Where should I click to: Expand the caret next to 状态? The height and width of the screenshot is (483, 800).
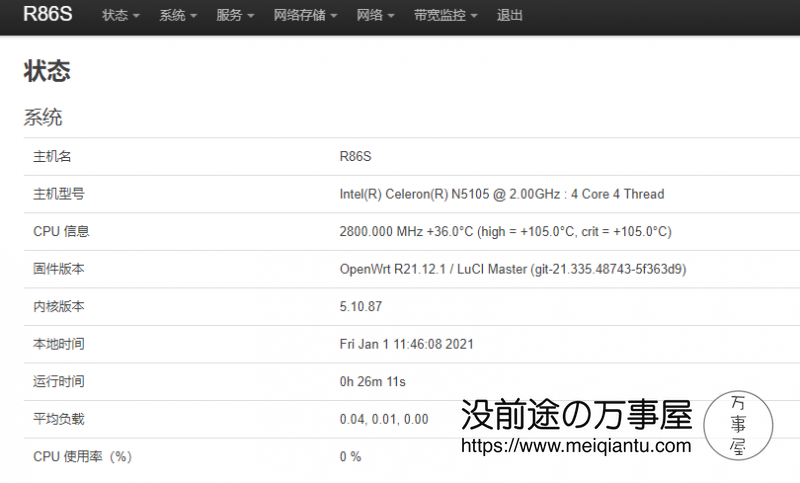click(x=136, y=16)
